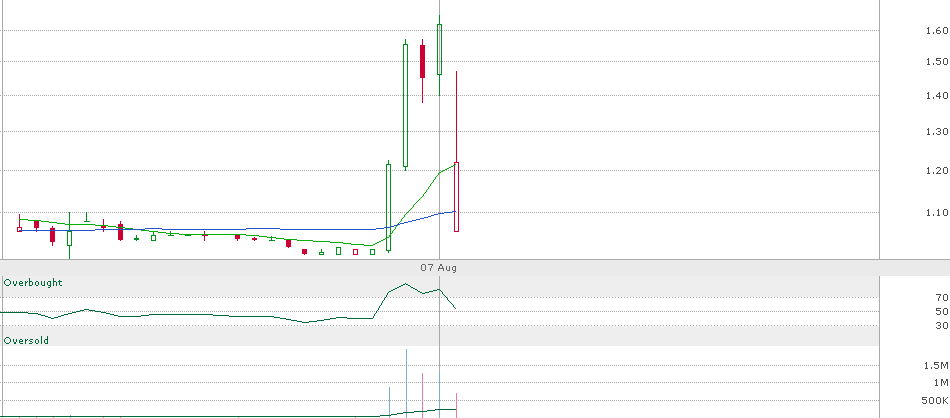The width and height of the screenshot is (950, 418).
Task: Click the Overbought label in the RSI panel
Action: click(x=33, y=283)
